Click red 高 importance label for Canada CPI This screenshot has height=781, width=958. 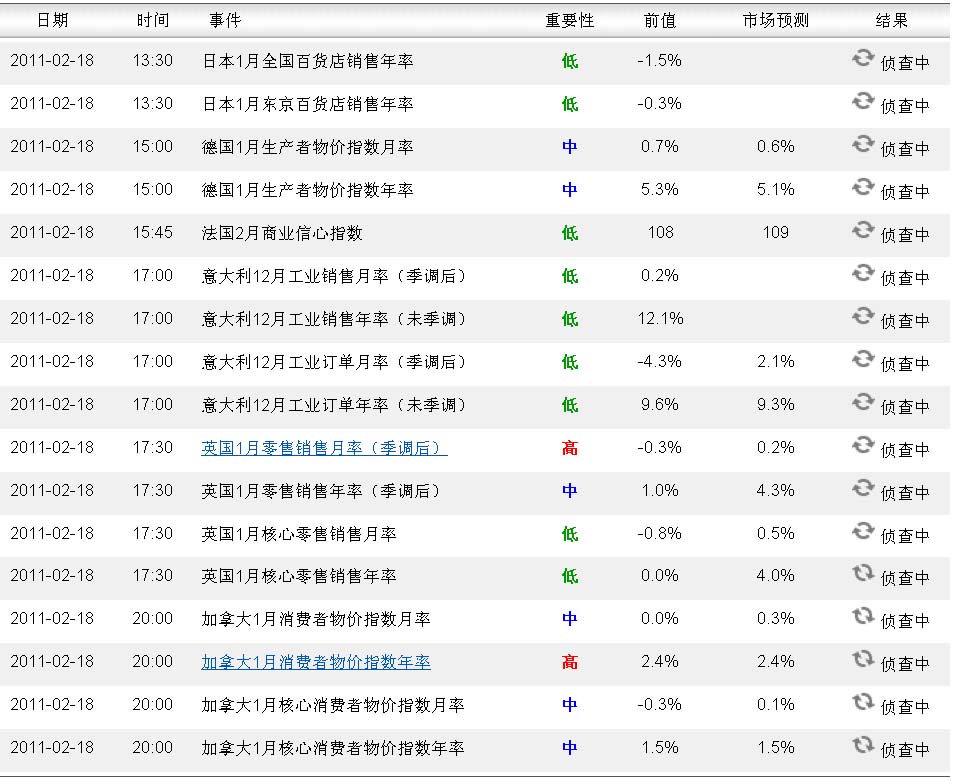pyautogui.click(x=570, y=662)
